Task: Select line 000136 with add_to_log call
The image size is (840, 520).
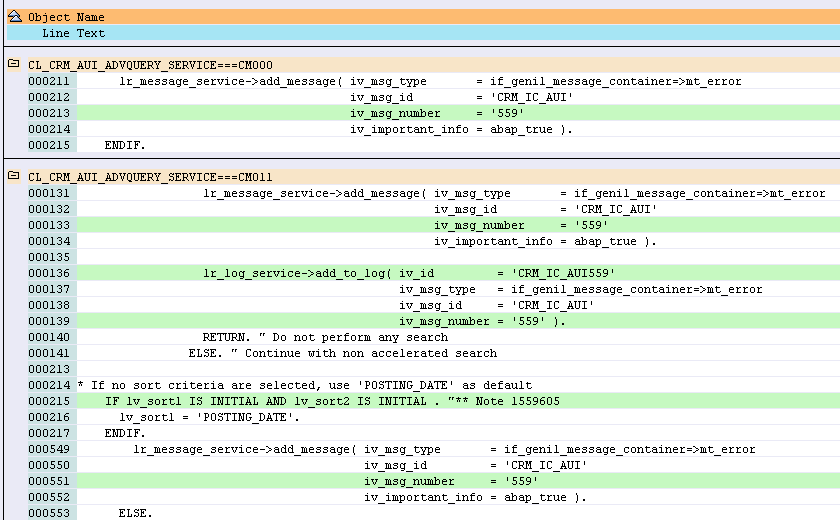Action: tap(458, 273)
